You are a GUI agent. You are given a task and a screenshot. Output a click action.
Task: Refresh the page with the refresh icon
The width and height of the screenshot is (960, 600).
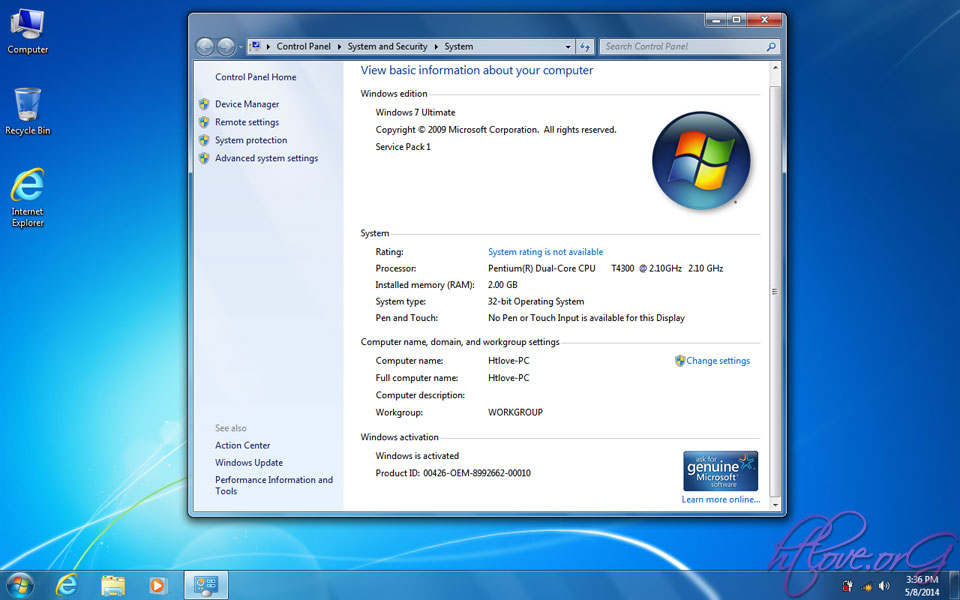click(x=585, y=46)
